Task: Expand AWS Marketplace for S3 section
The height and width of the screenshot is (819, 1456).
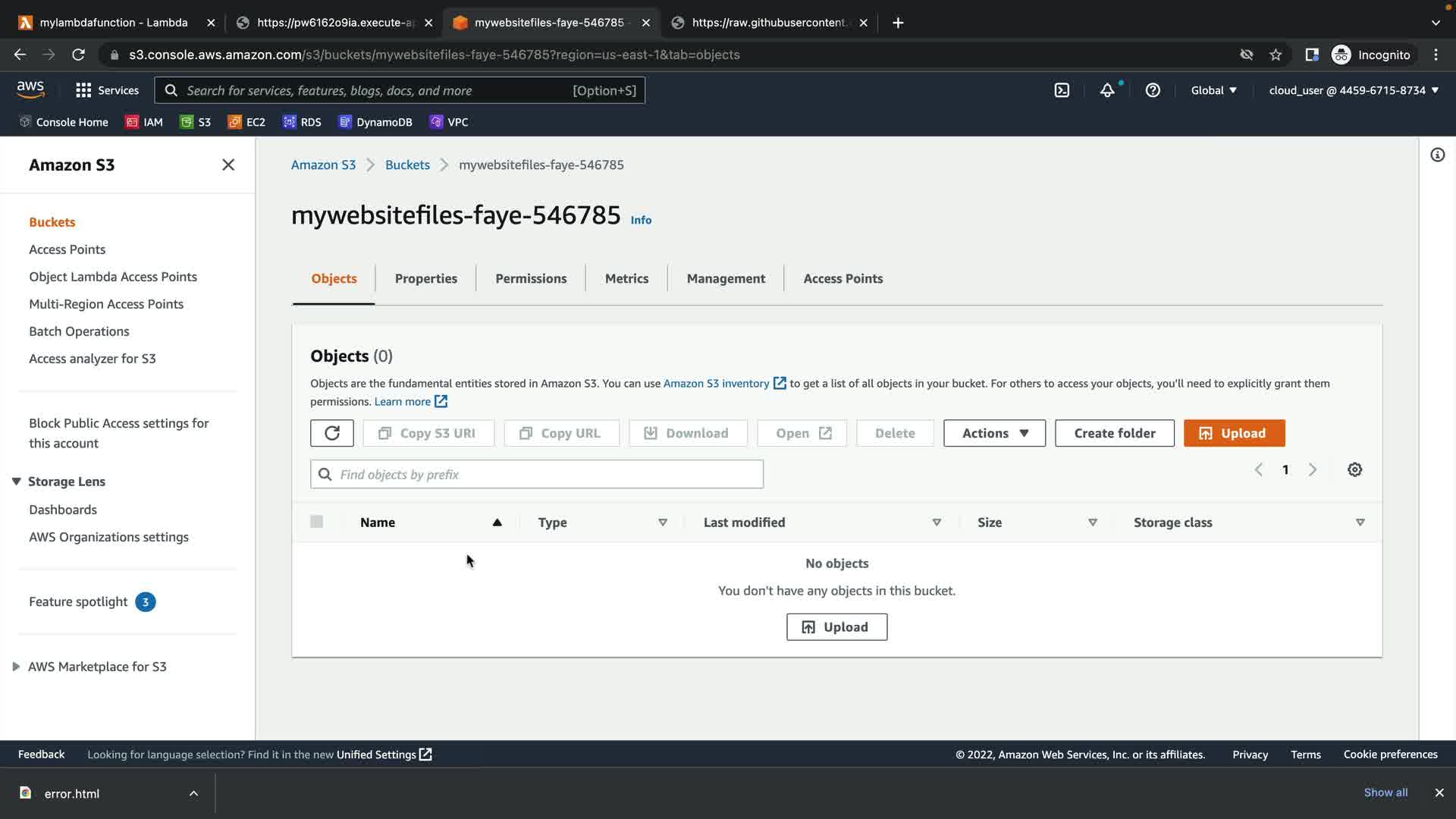Action: click(16, 667)
